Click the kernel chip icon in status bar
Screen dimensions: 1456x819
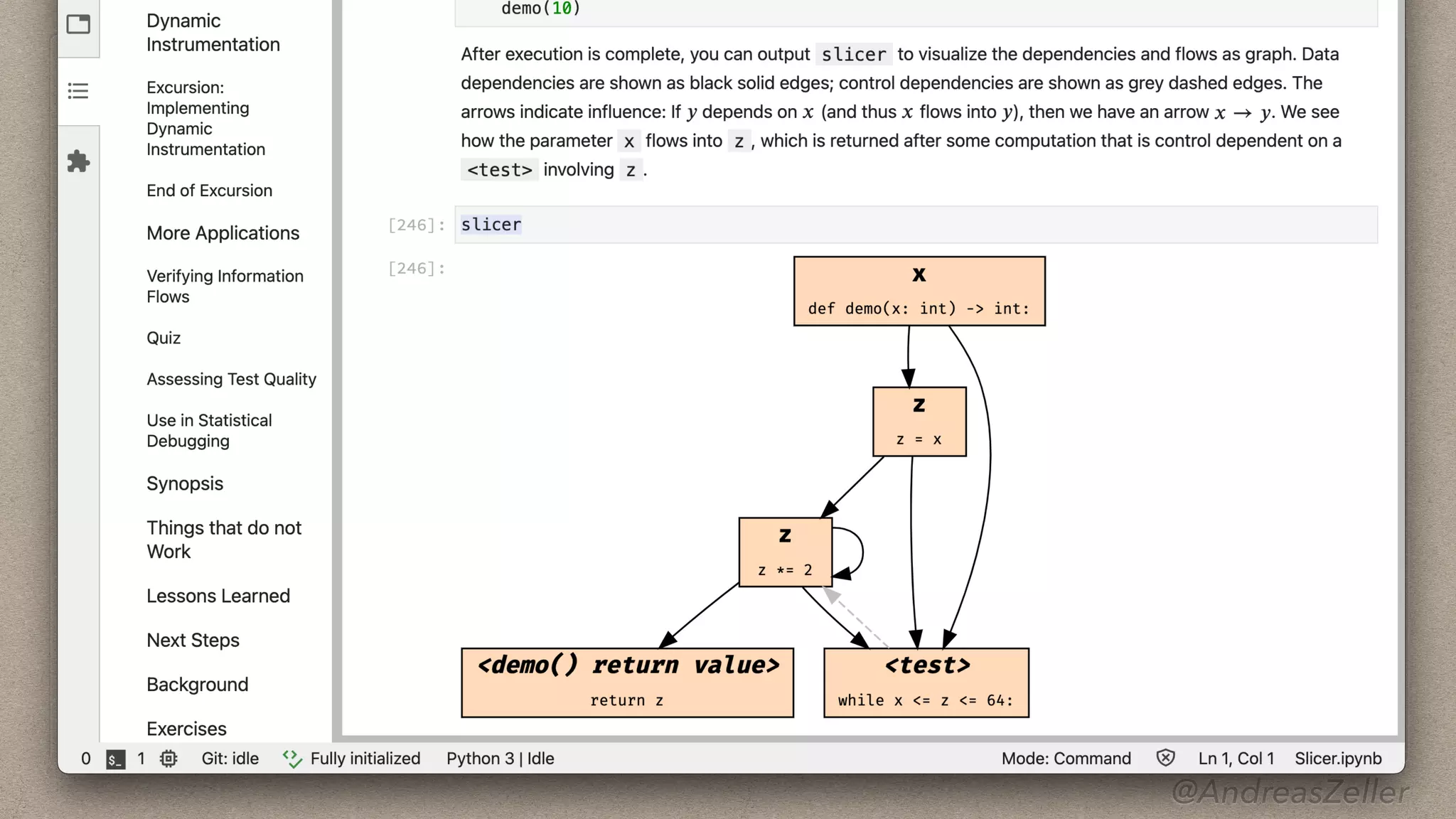[168, 759]
